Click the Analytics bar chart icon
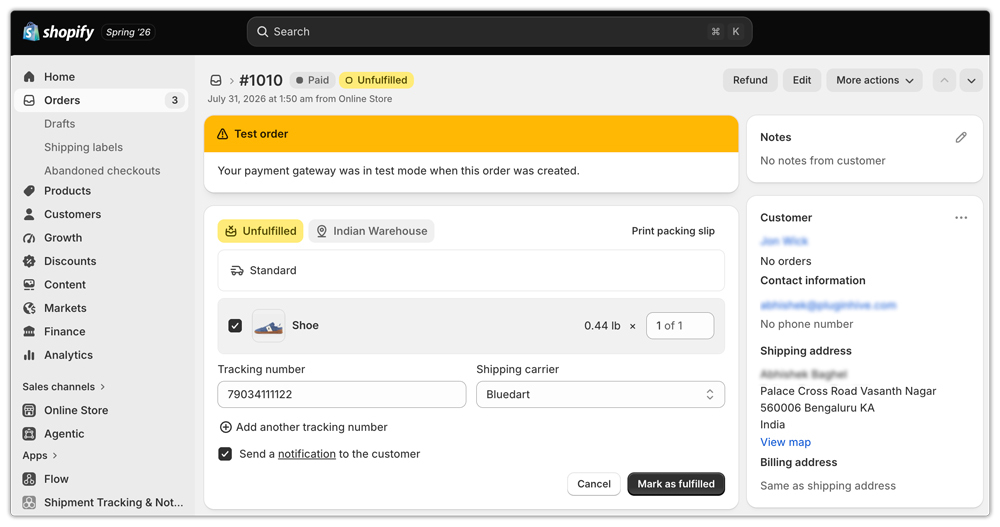Screen dimensions: 1000x527 pyautogui.click(x=29, y=355)
